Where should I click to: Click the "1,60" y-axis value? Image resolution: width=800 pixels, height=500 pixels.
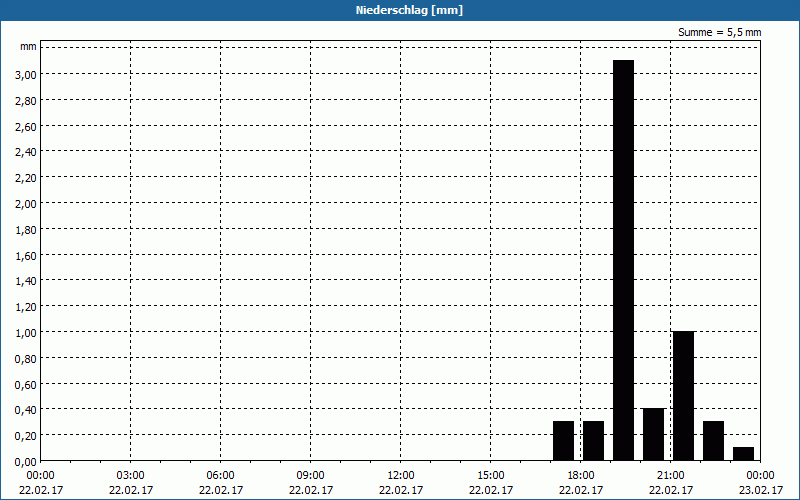26,256
